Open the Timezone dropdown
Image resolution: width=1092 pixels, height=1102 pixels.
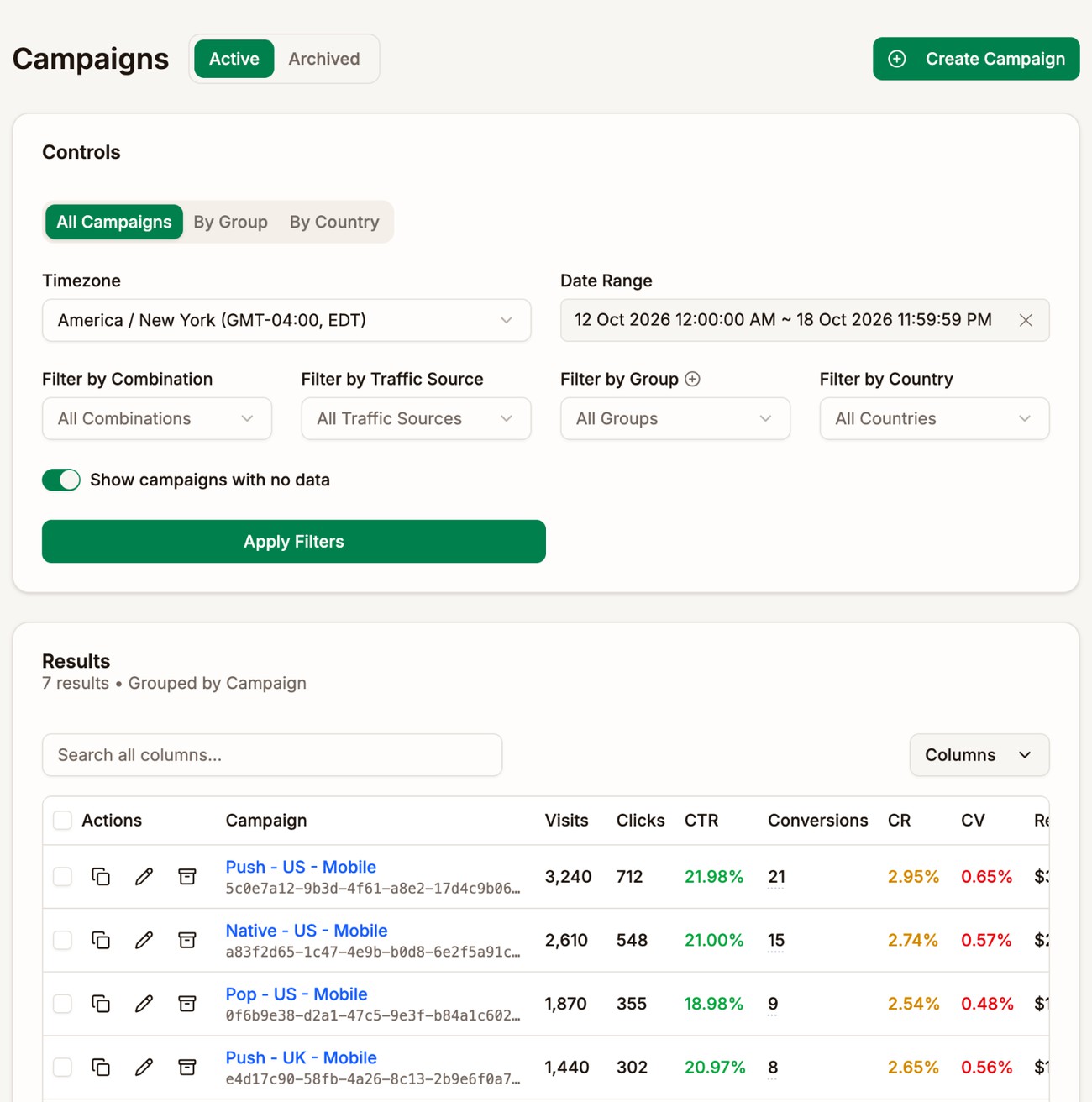286,320
